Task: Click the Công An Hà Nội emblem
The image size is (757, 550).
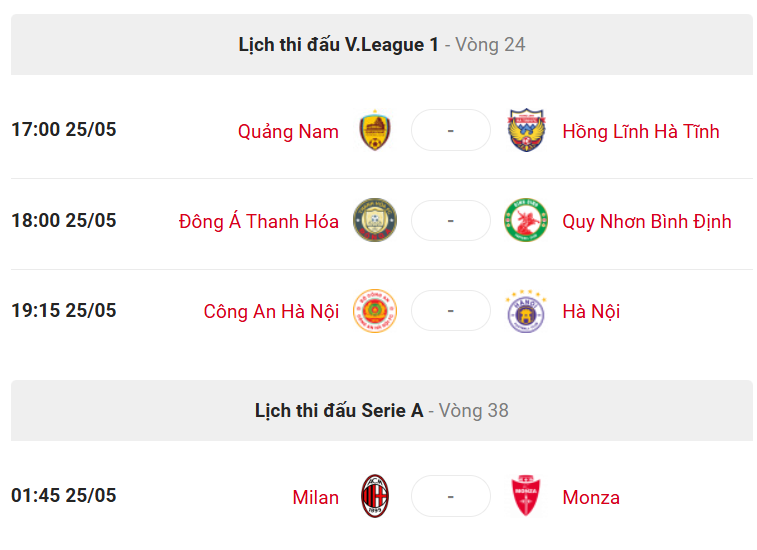Action: [375, 311]
